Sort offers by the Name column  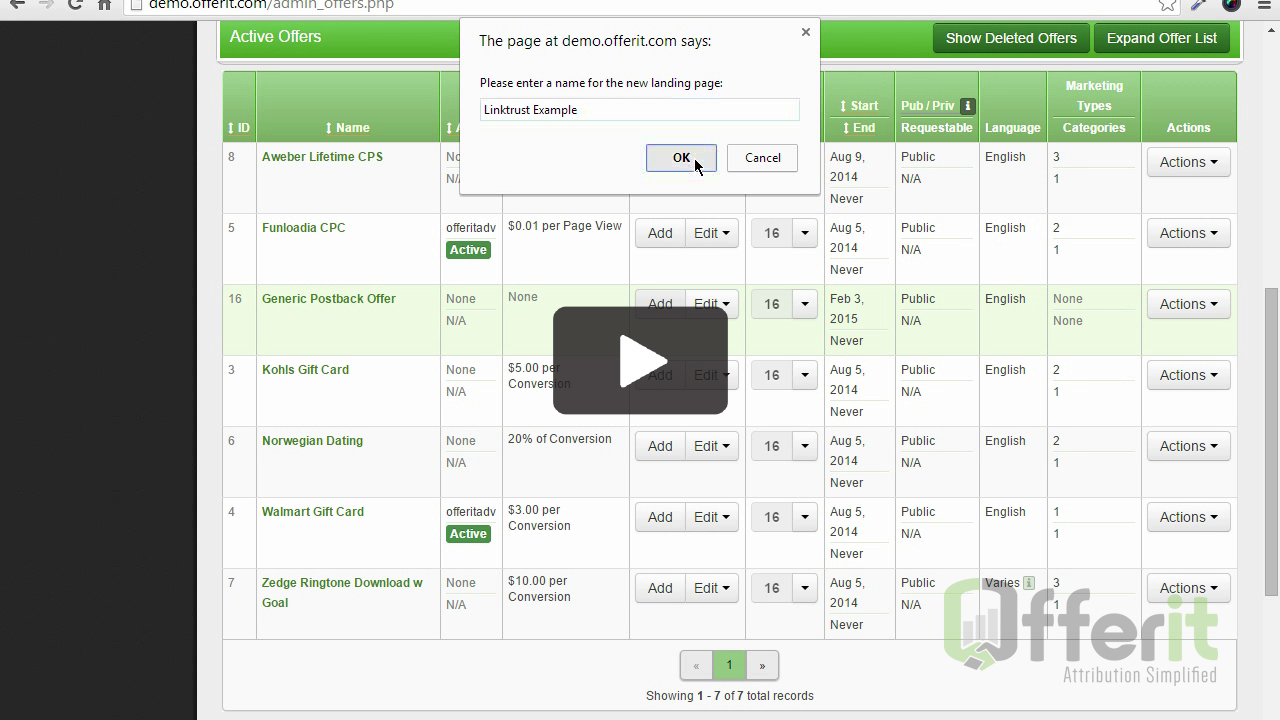347,128
